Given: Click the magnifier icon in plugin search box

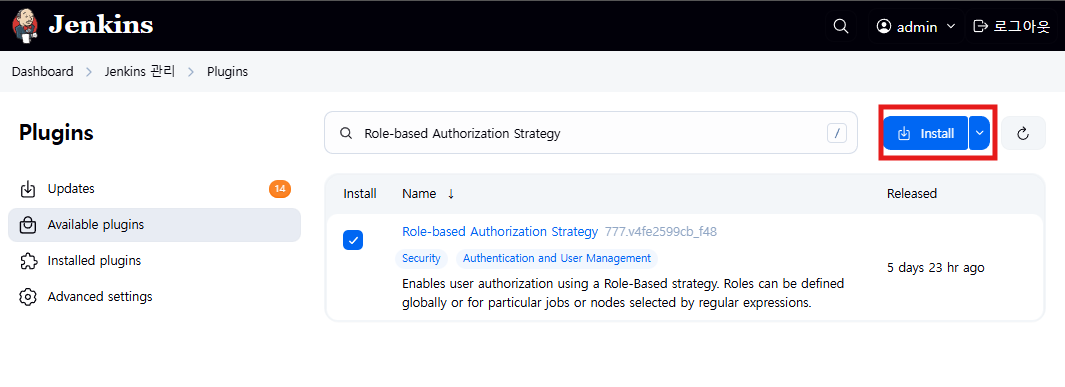Looking at the screenshot, I should [x=346, y=134].
